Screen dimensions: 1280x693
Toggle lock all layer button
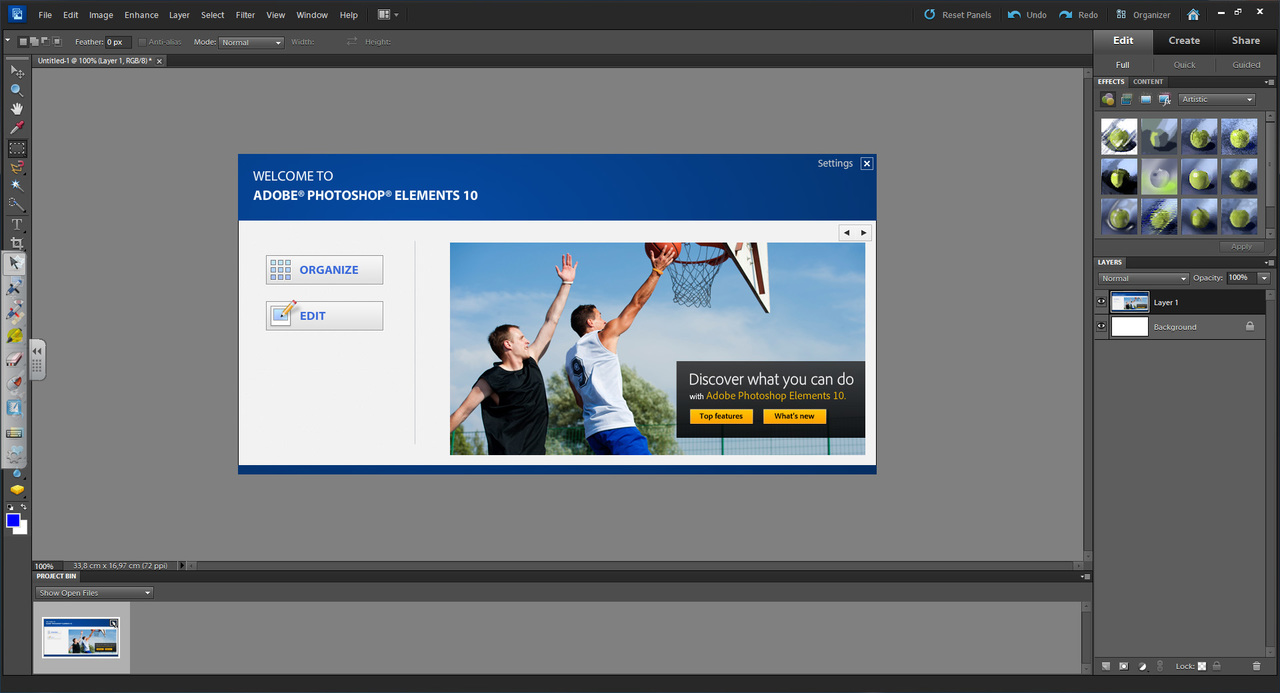click(1217, 666)
